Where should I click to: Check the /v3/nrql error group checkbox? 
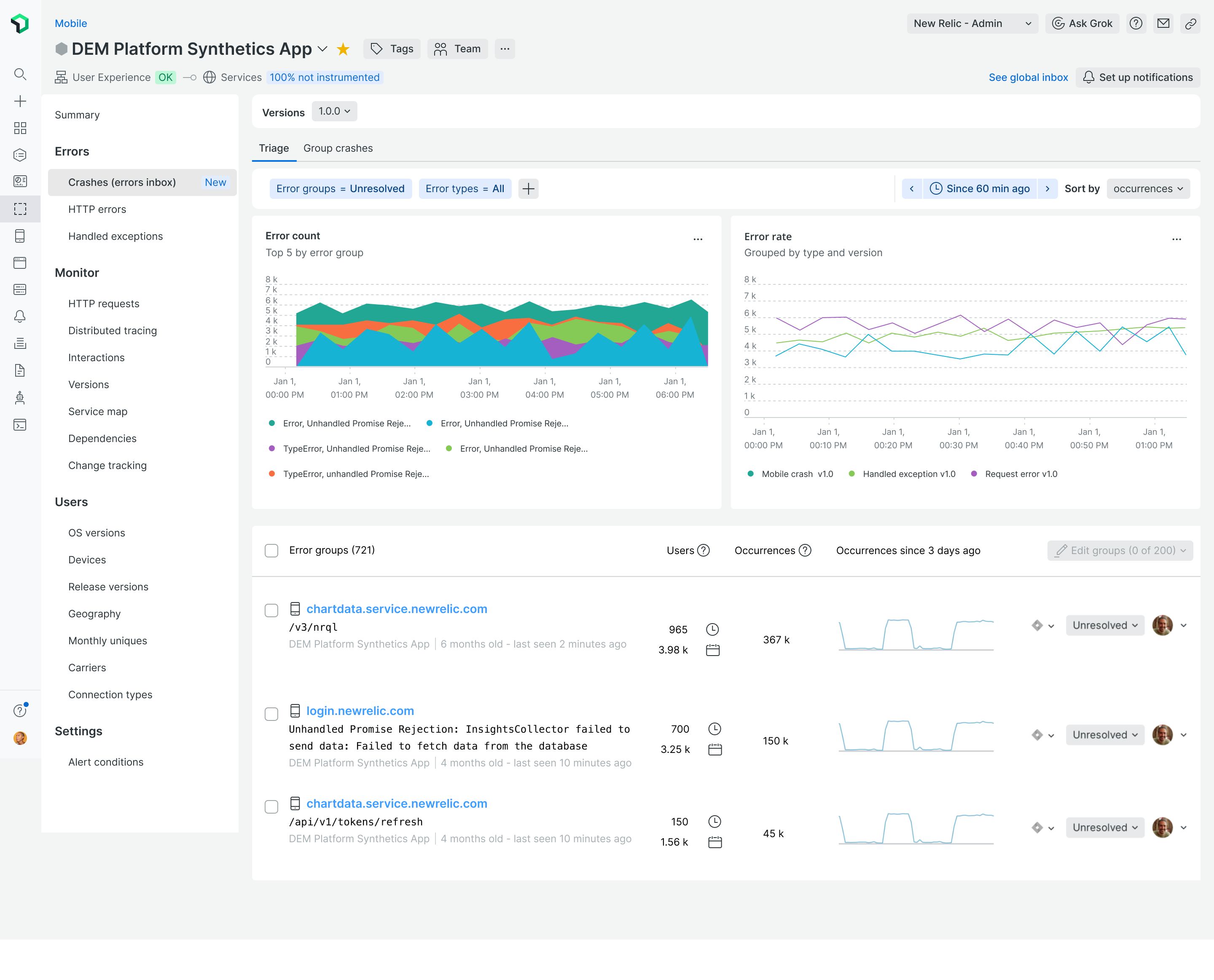coord(271,610)
